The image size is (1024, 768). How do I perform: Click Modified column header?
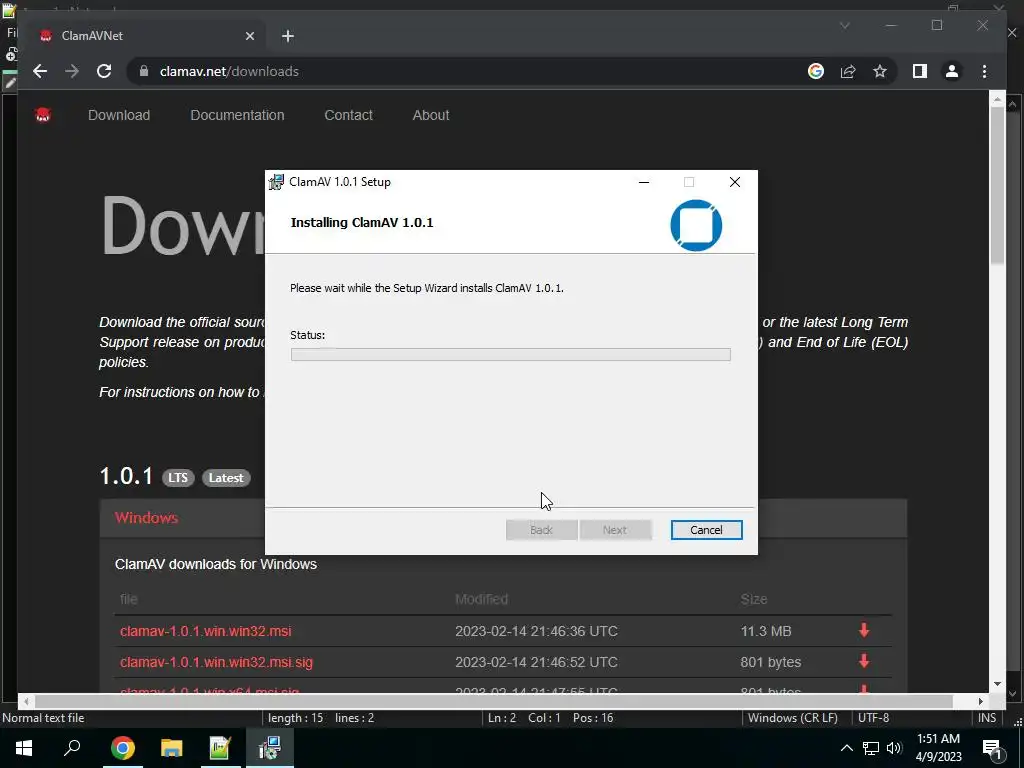(481, 599)
